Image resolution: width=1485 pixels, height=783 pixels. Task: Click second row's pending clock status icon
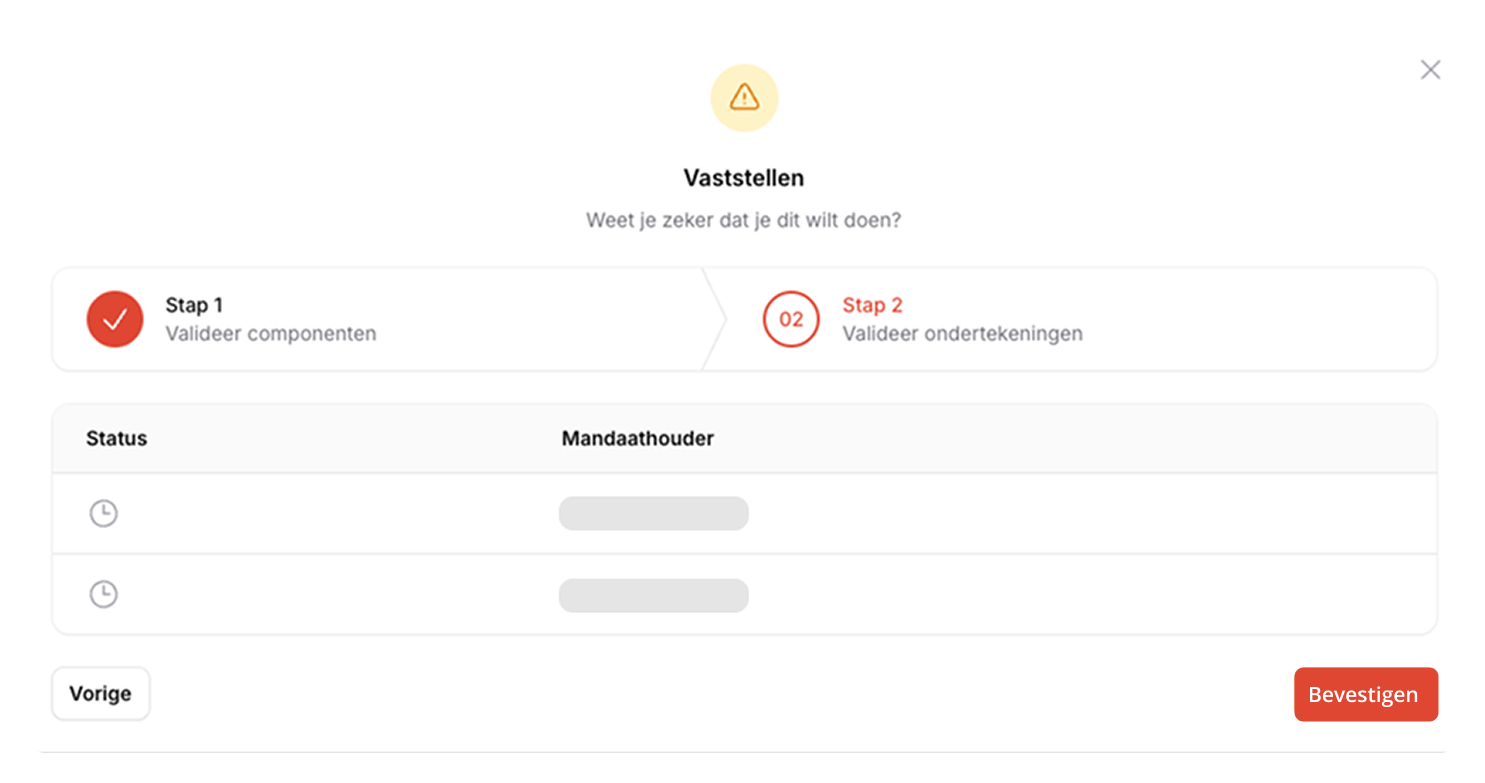click(x=103, y=594)
